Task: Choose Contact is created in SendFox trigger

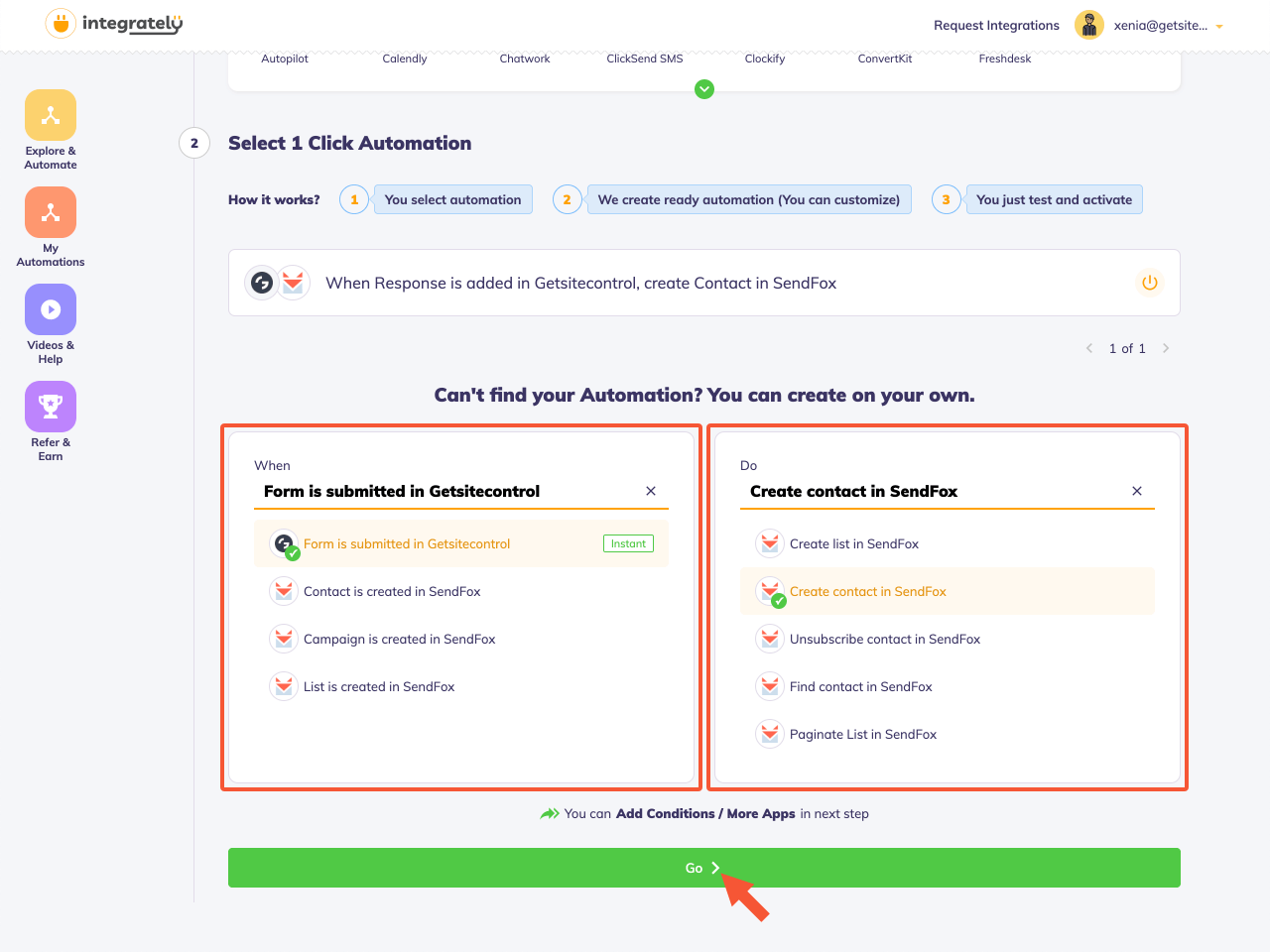Action: pos(392,592)
